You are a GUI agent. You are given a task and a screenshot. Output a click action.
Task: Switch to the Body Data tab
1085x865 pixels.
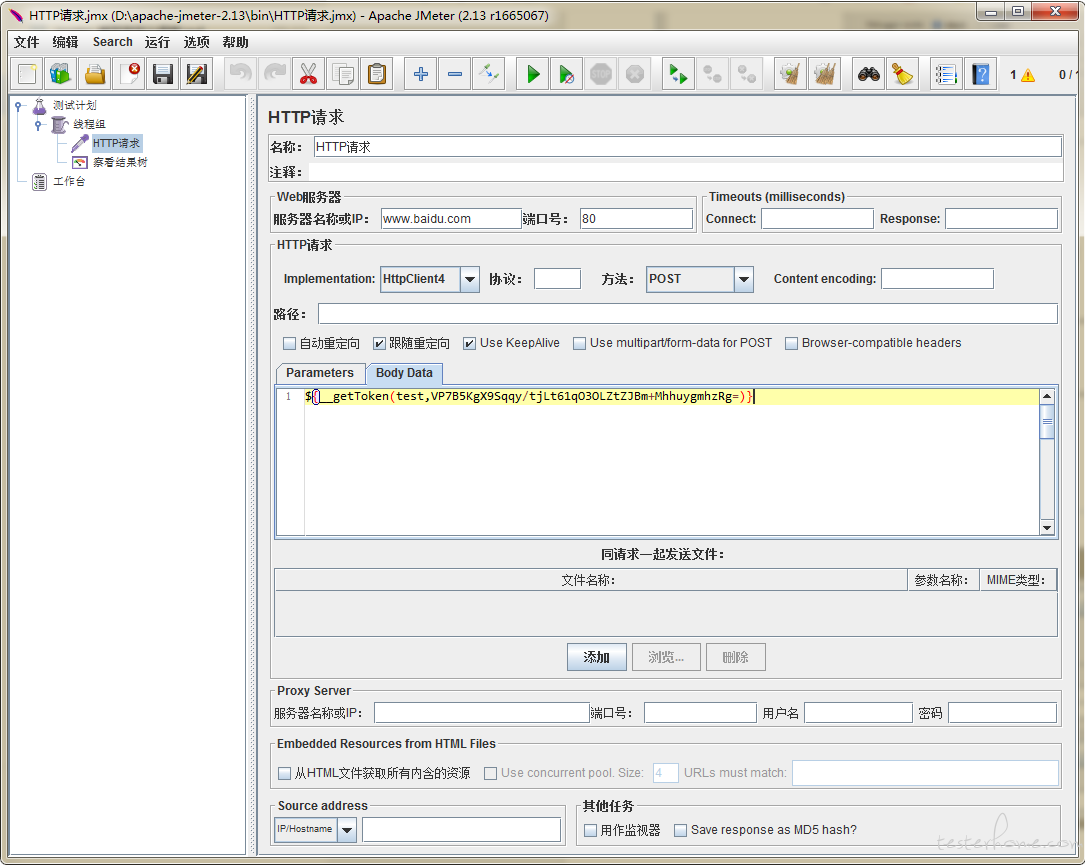tap(404, 373)
